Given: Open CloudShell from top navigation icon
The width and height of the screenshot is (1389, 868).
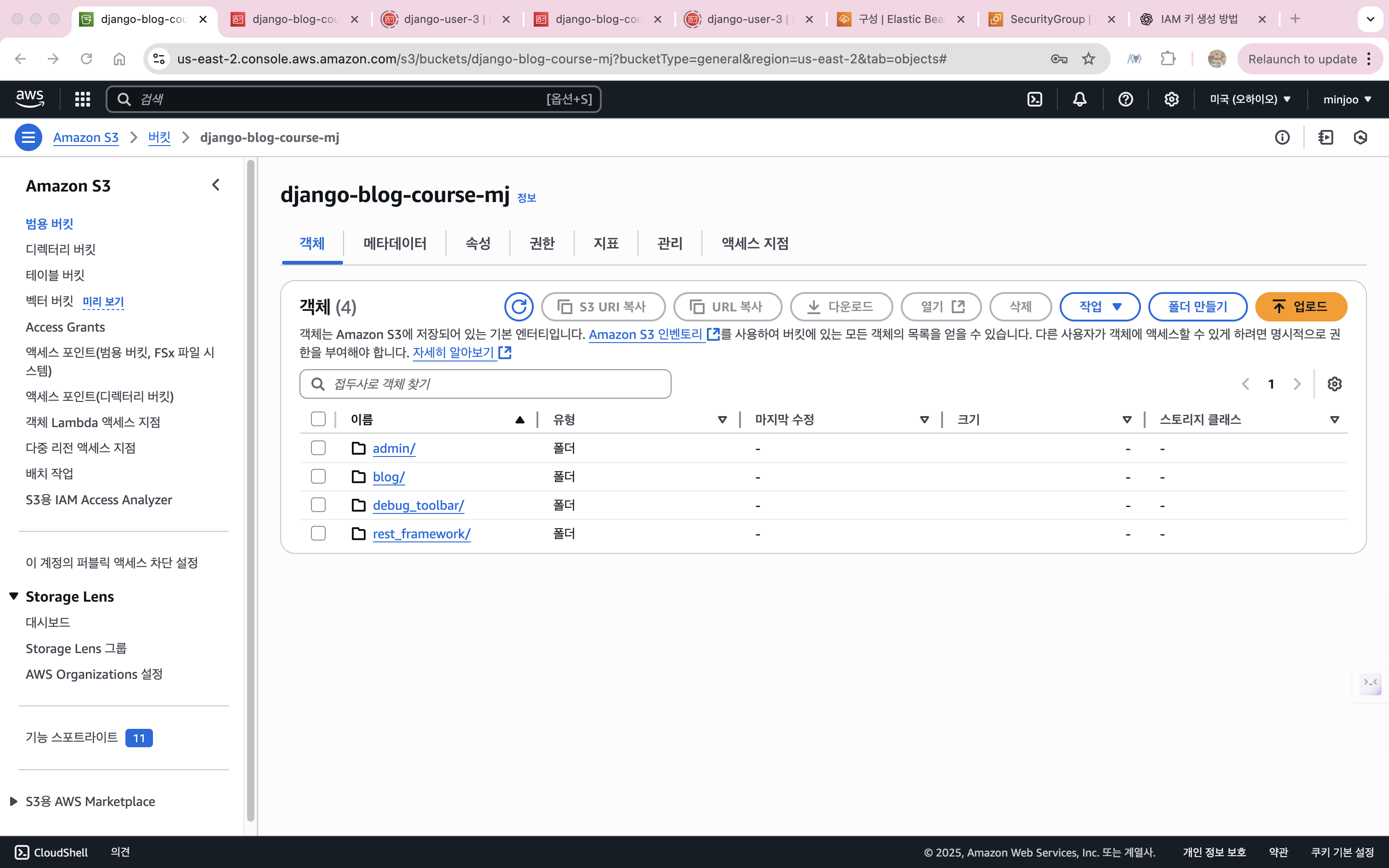Looking at the screenshot, I should 1034,99.
